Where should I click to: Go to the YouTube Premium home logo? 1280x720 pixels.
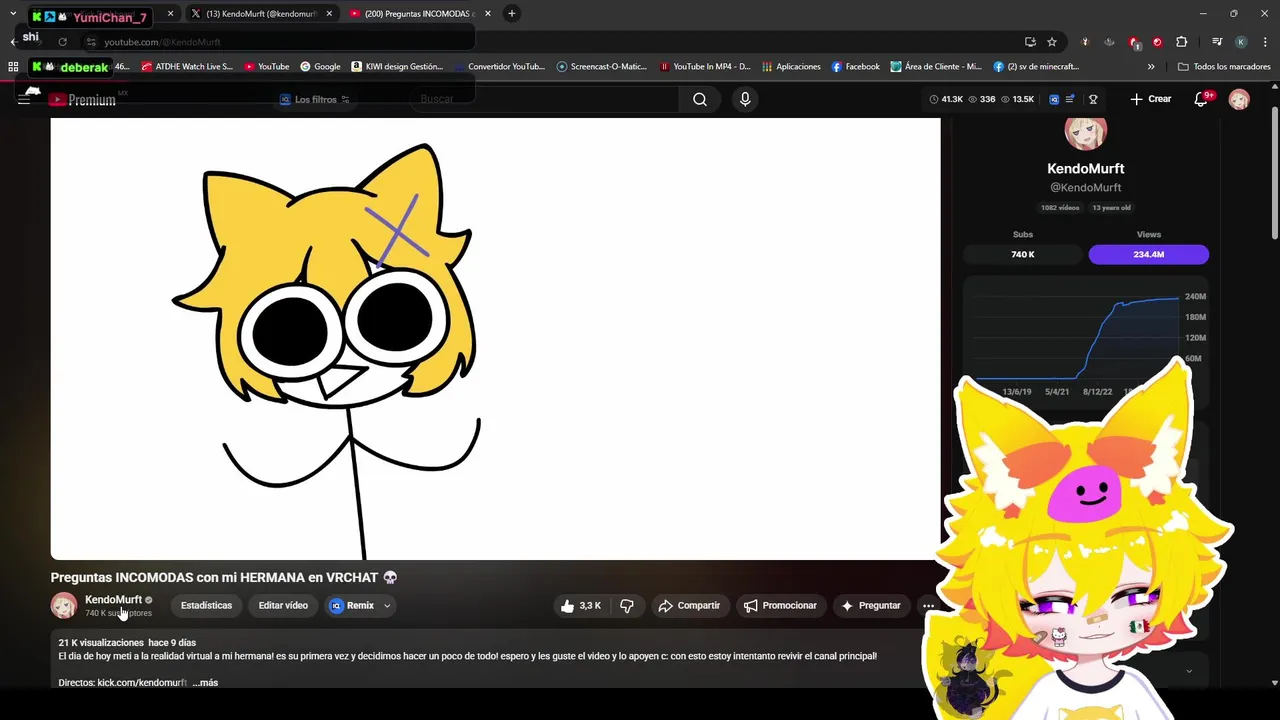pos(83,99)
